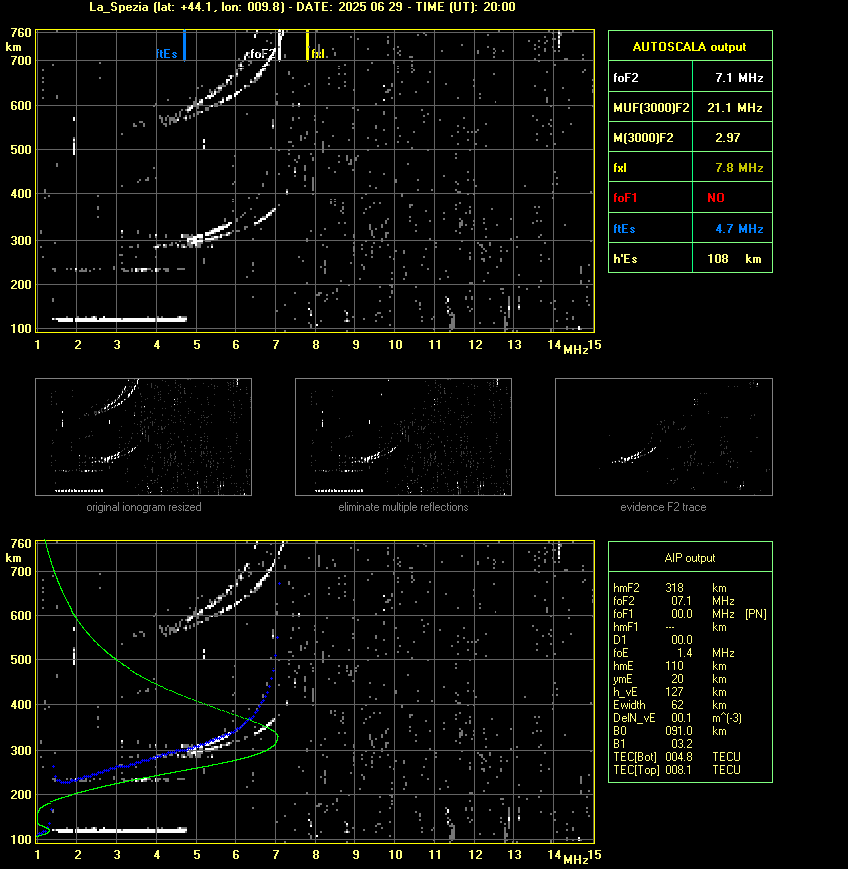The image size is (848, 869).
Task: Click the 4.7 MHz value
Action: [739, 228]
